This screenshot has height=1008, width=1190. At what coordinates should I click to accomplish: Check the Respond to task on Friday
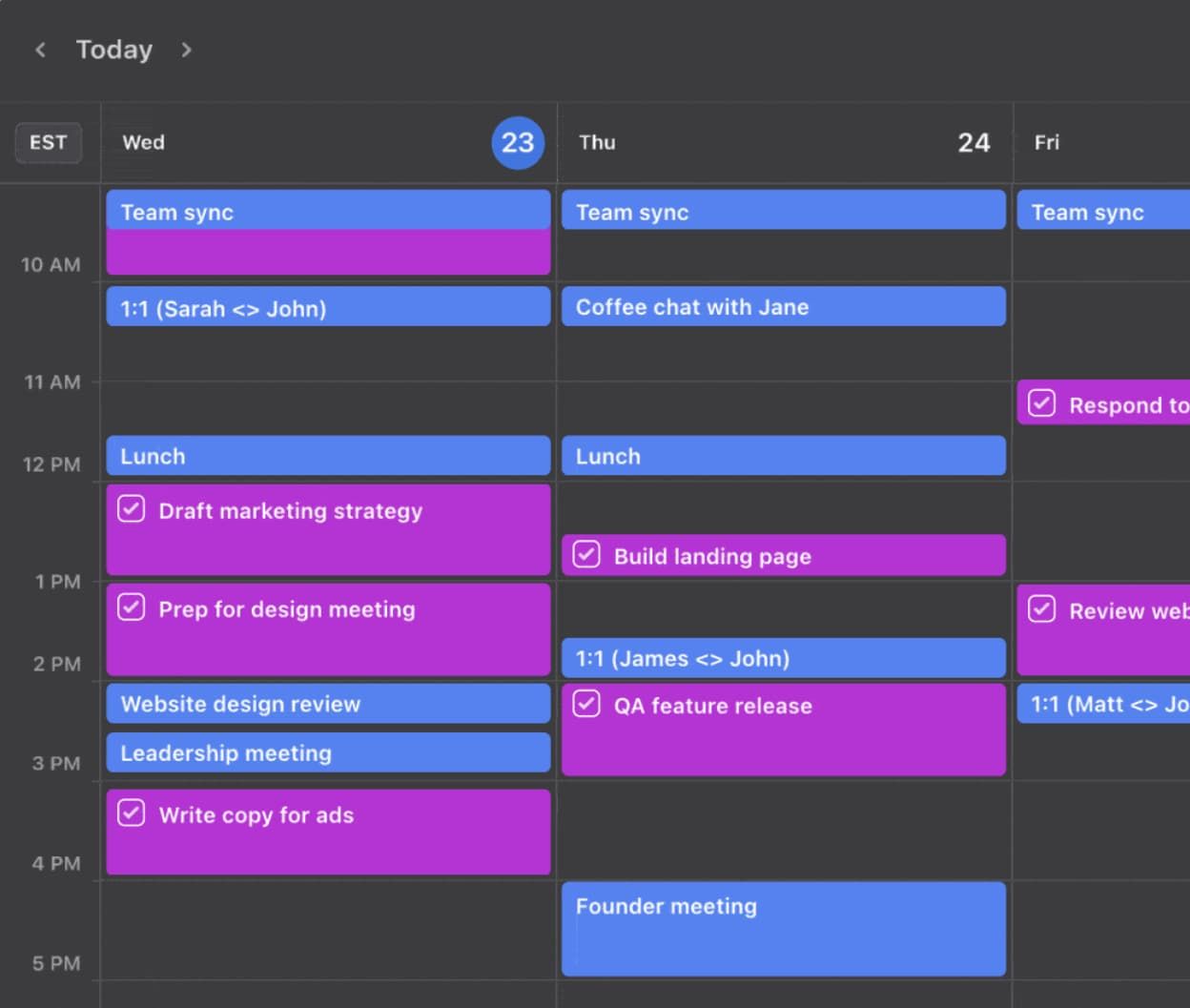(1042, 403)
